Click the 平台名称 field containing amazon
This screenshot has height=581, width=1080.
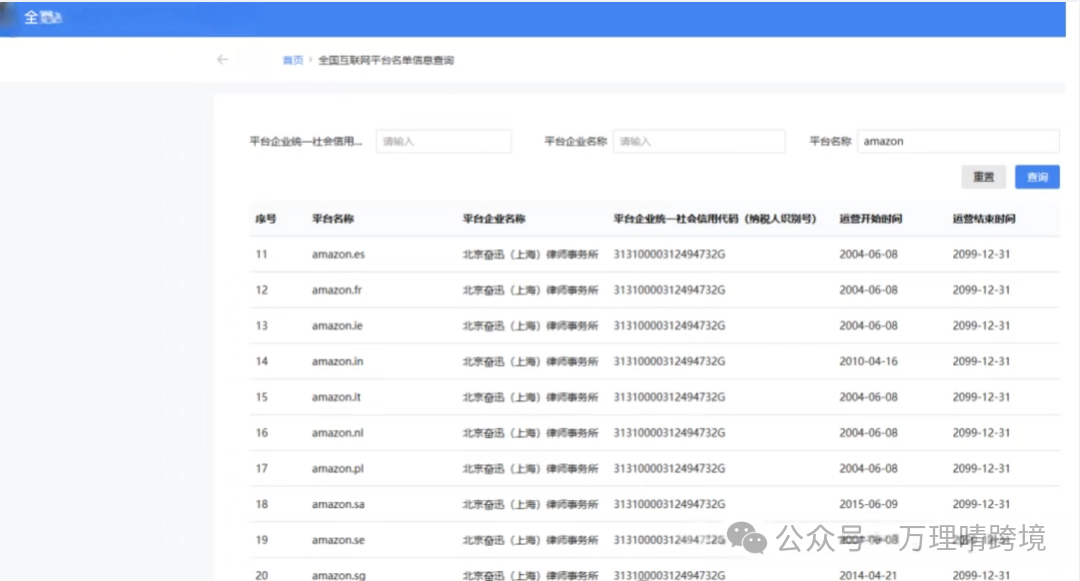[958, 141]
